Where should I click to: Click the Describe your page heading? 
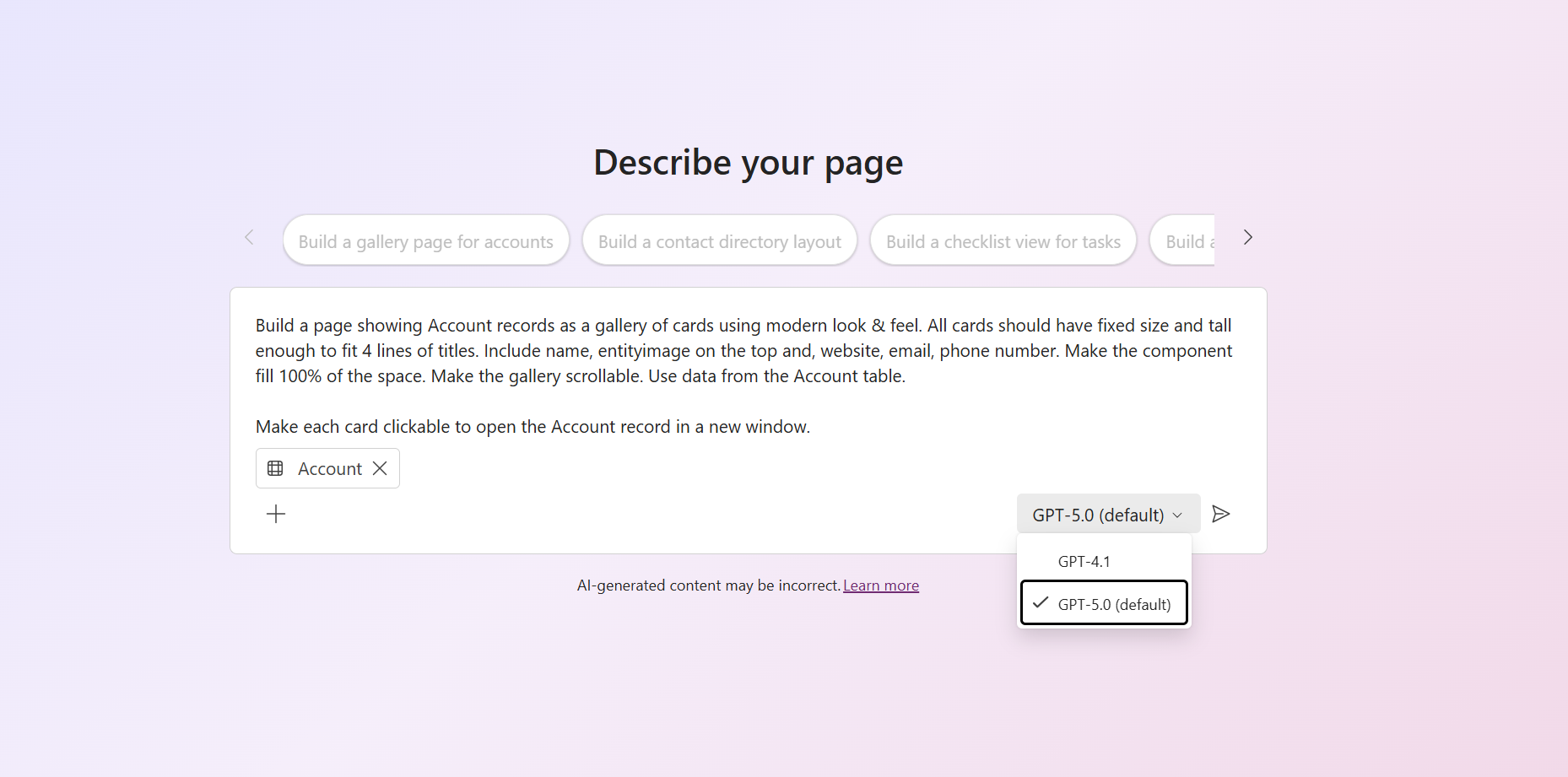pos(749,162)
